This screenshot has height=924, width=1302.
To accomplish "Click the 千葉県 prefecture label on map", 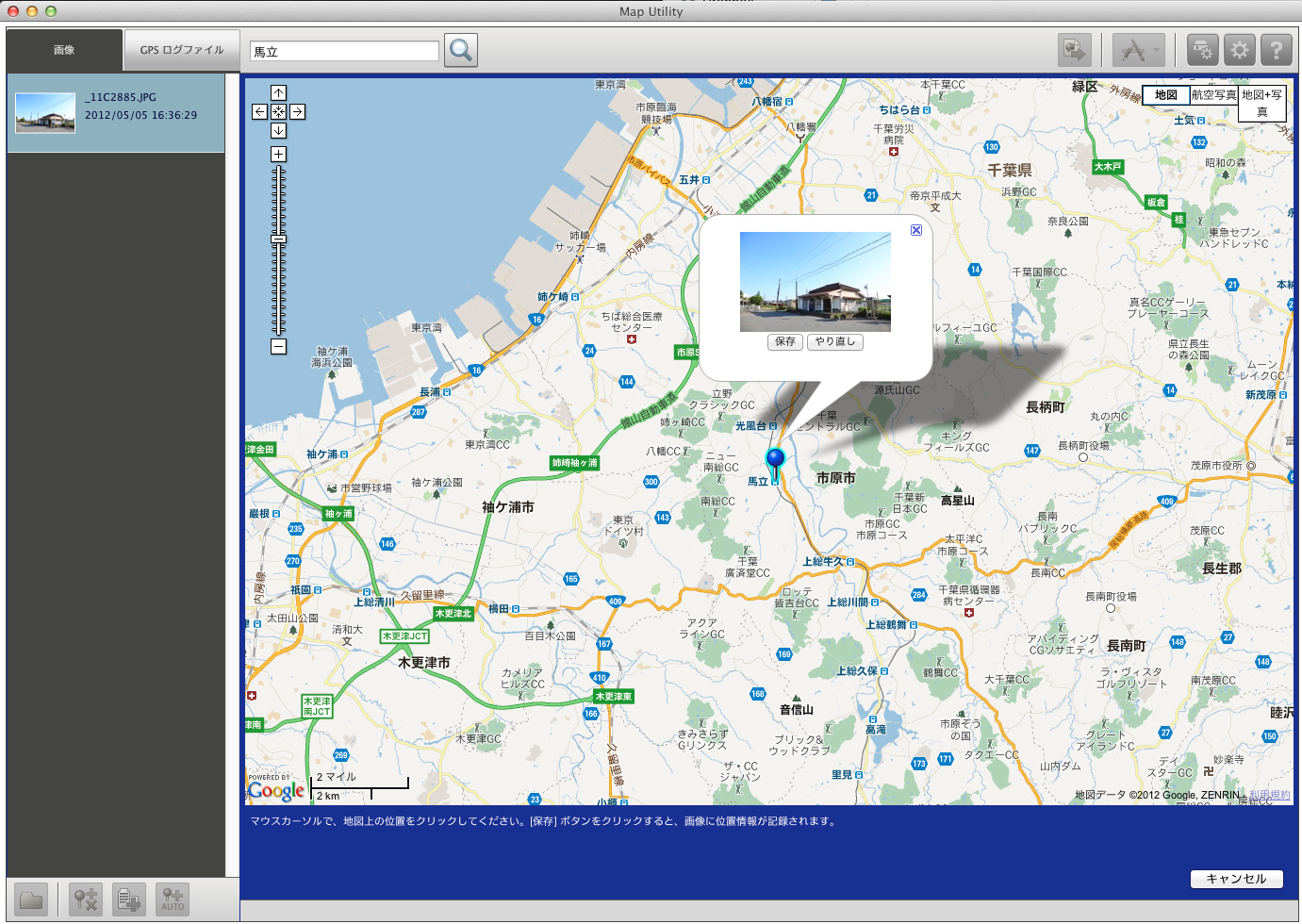I will tap(1010, 170).
